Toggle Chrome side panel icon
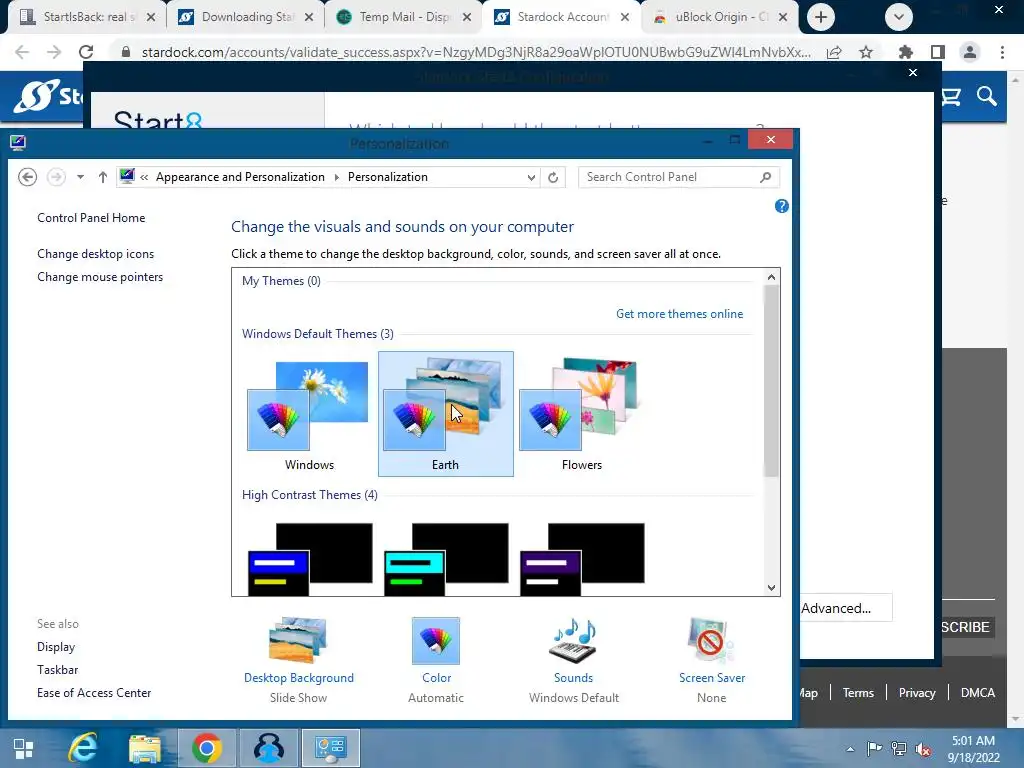The image size is (1024, 768). coord(938,52)
